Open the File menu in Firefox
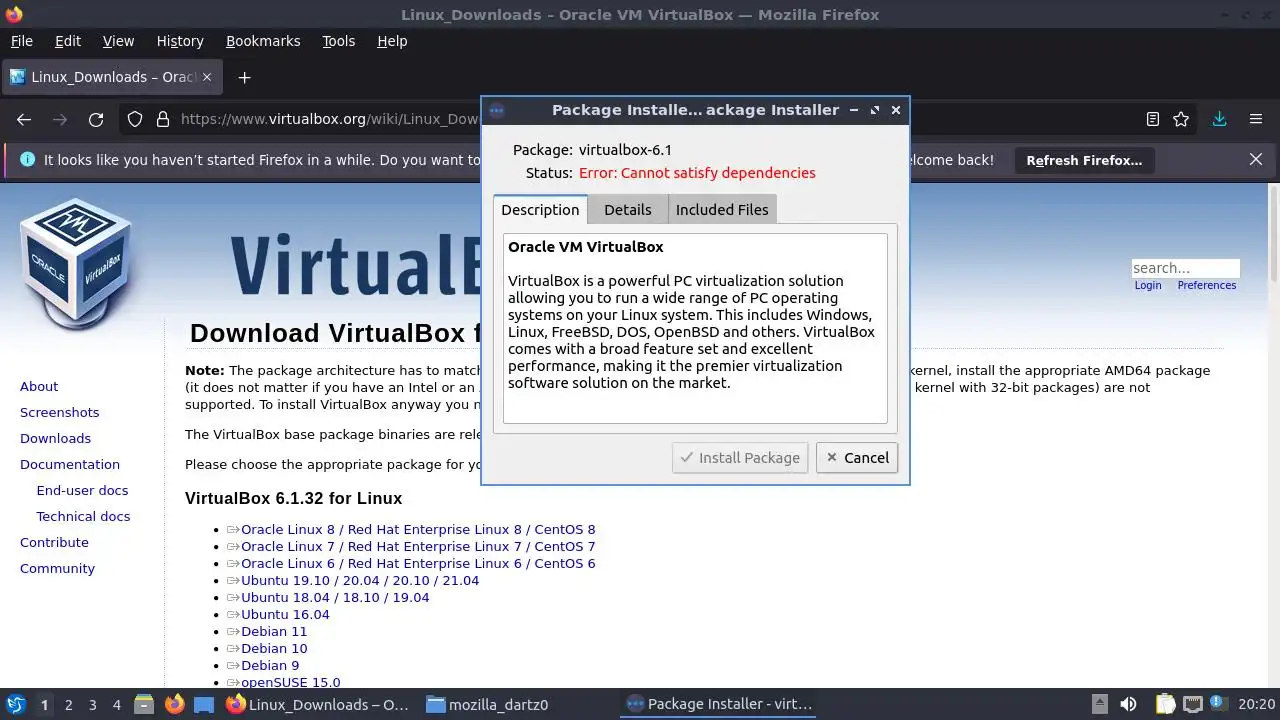 21,41
